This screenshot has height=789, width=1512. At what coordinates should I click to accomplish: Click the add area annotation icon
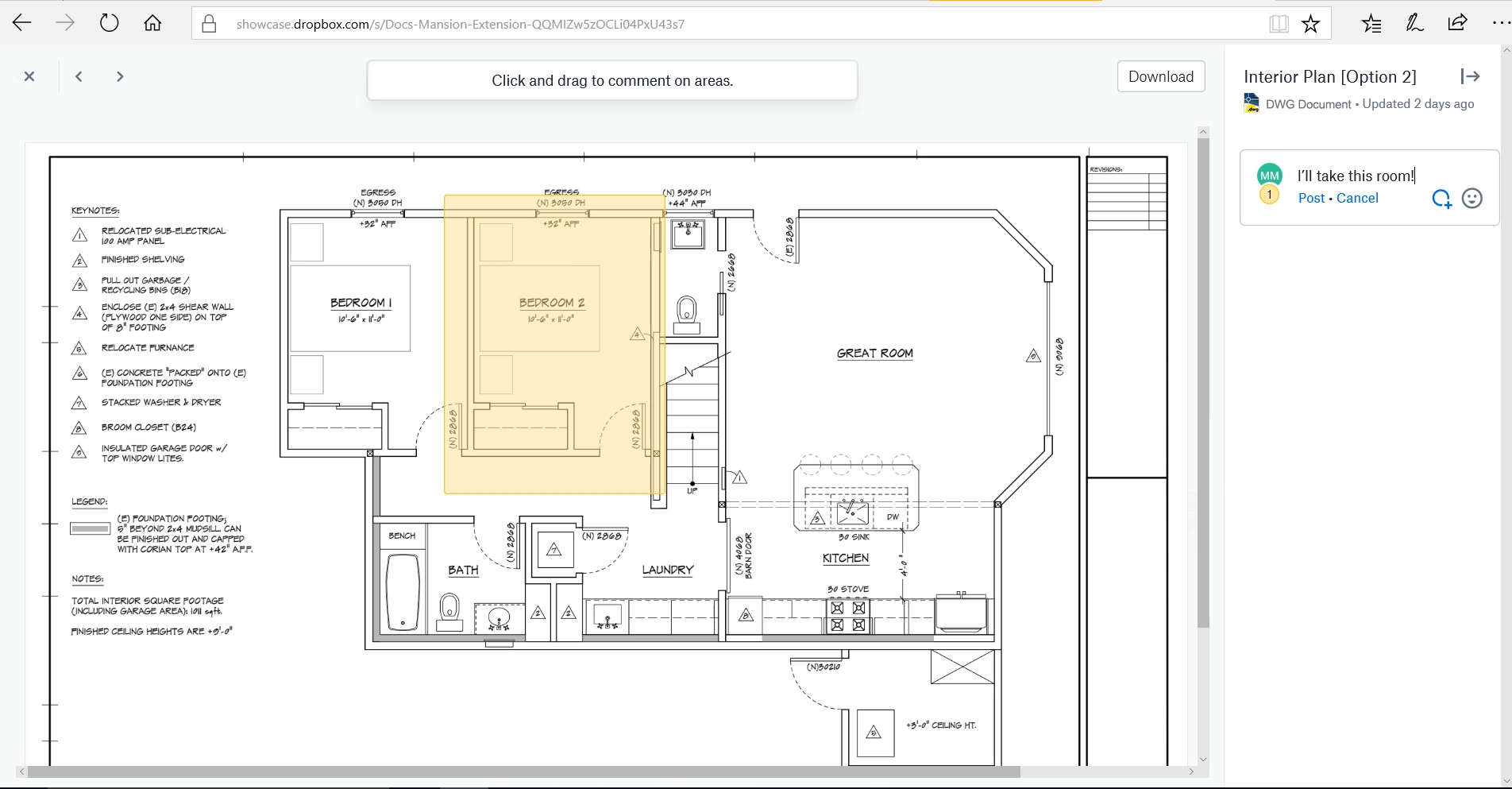tap(1441, 199)
